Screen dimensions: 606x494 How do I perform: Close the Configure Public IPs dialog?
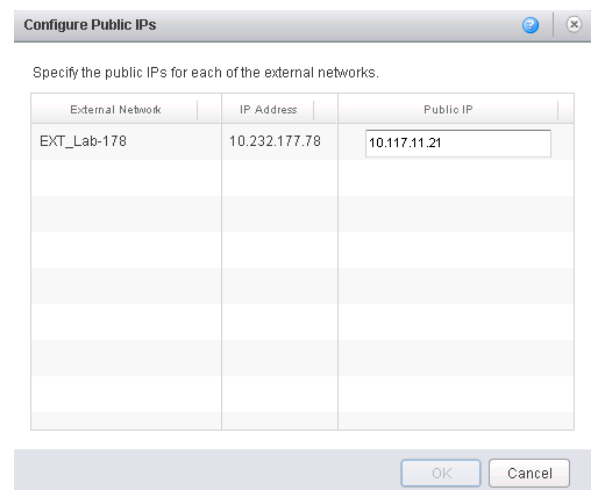tap(574, 24)
